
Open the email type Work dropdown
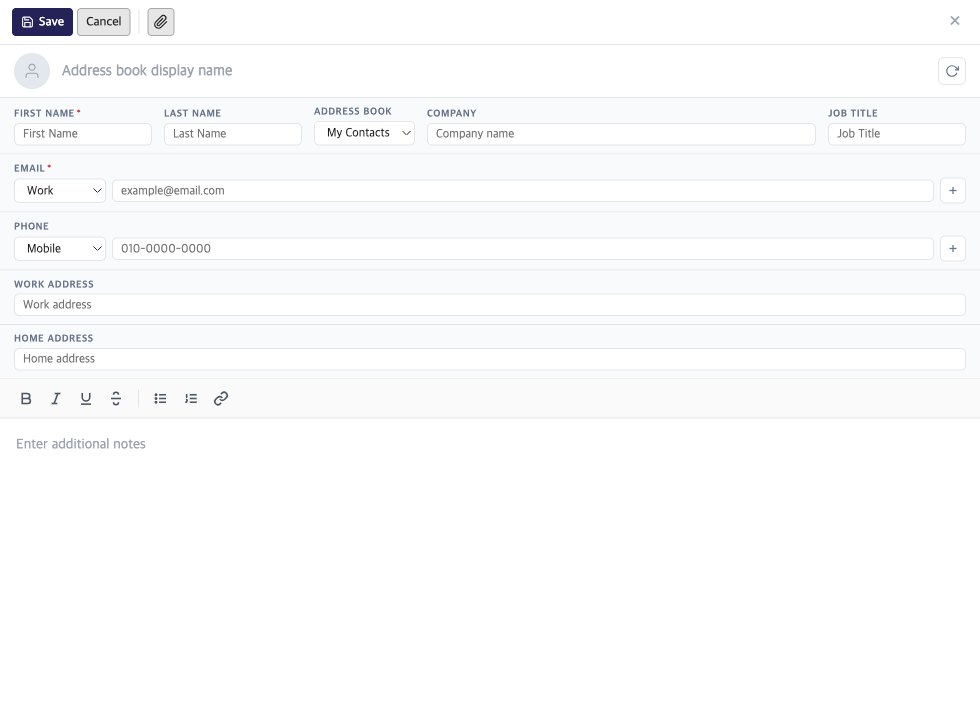click(60, 191)
